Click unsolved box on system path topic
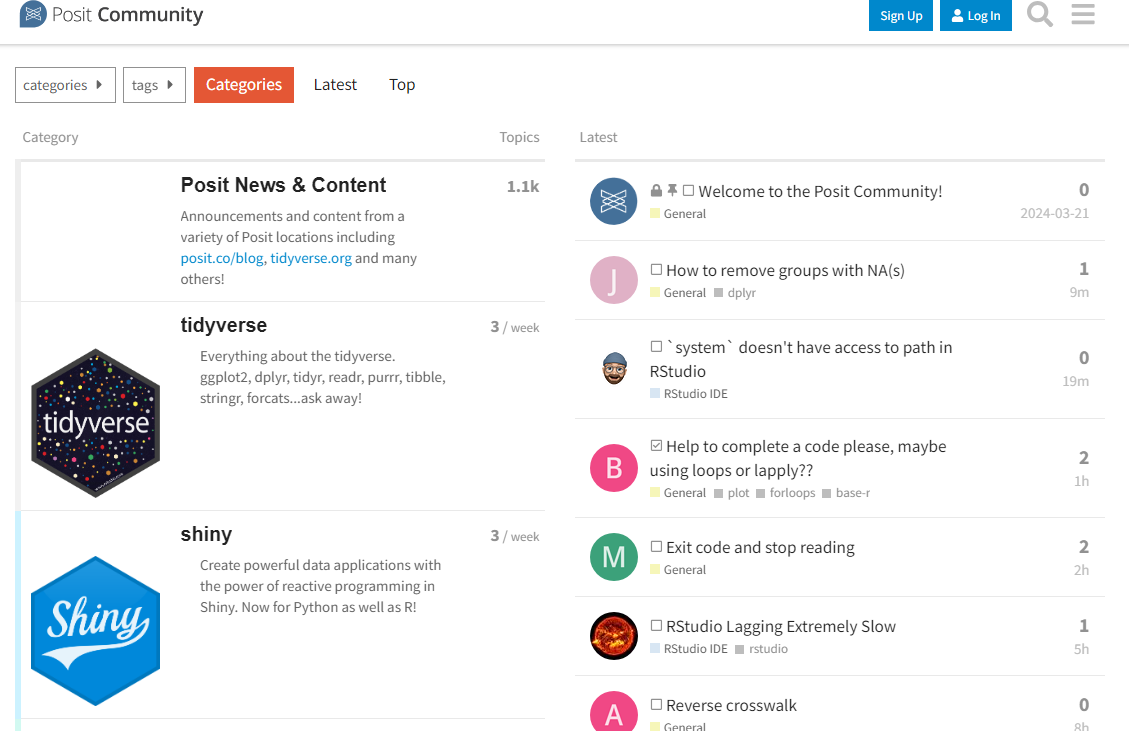Viewport: 1129px width, 731px height. click(656, 346)
